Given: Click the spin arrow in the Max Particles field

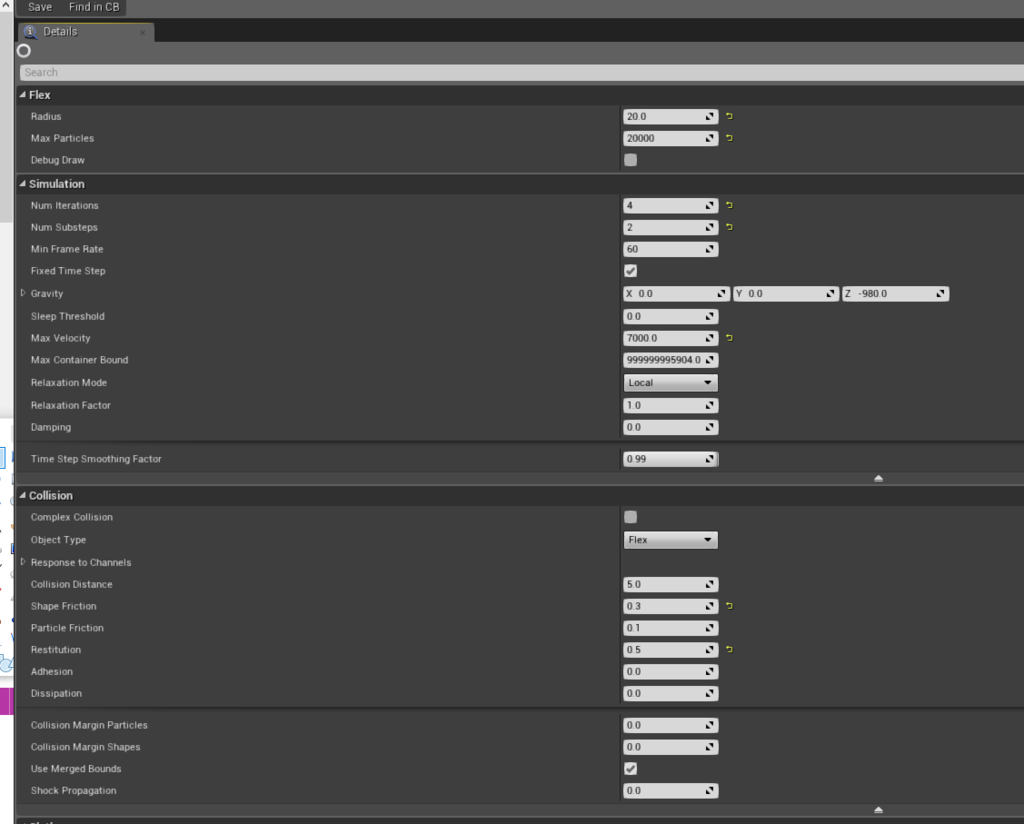Looking at the screenshot, I should (x=710, y=138).
